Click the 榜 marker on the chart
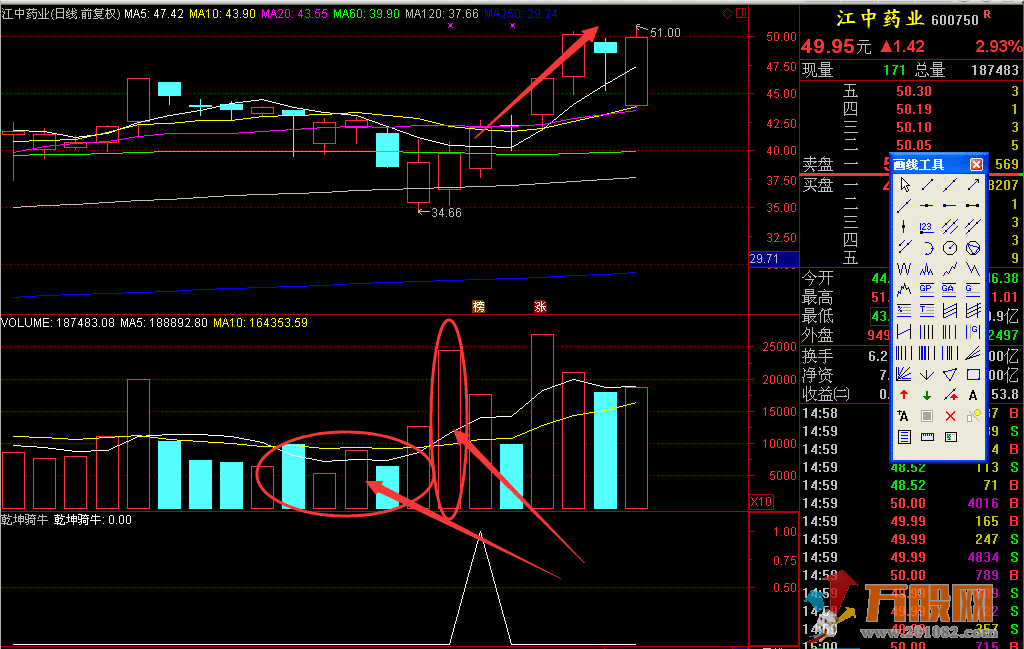This screenshot has height=649, width=1024. [x=479, y=306]
